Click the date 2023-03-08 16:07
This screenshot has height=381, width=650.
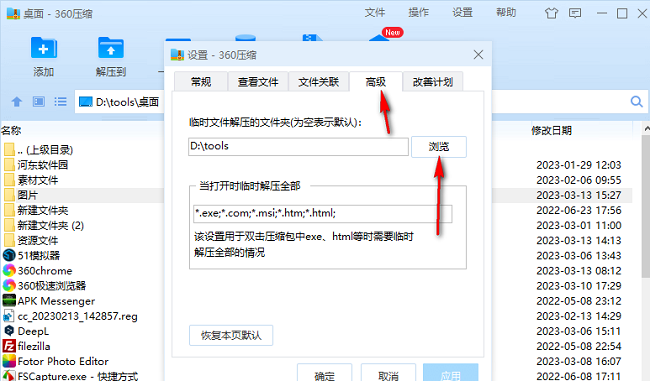coord(579,361)
